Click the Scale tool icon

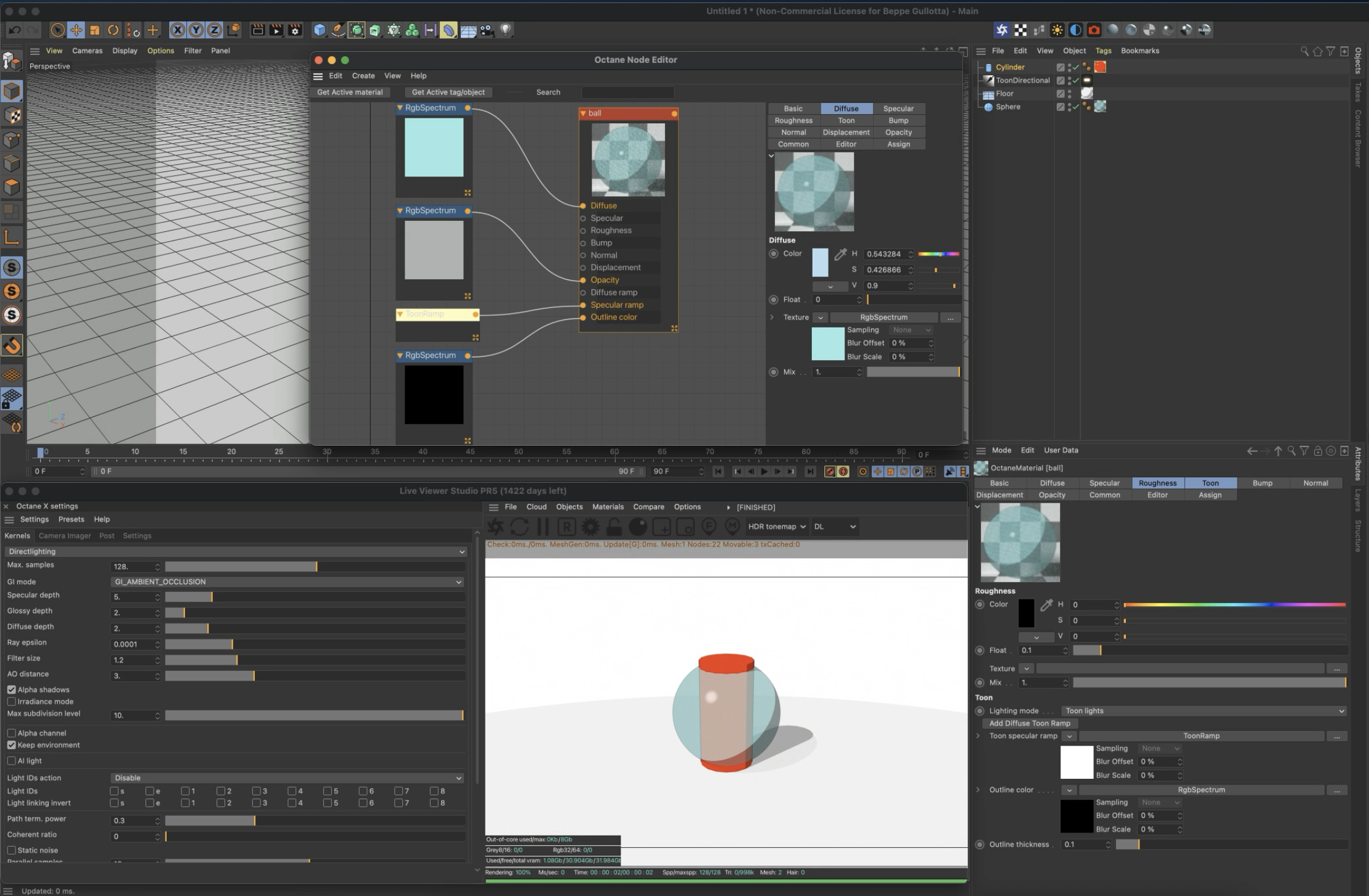point(94,30)
